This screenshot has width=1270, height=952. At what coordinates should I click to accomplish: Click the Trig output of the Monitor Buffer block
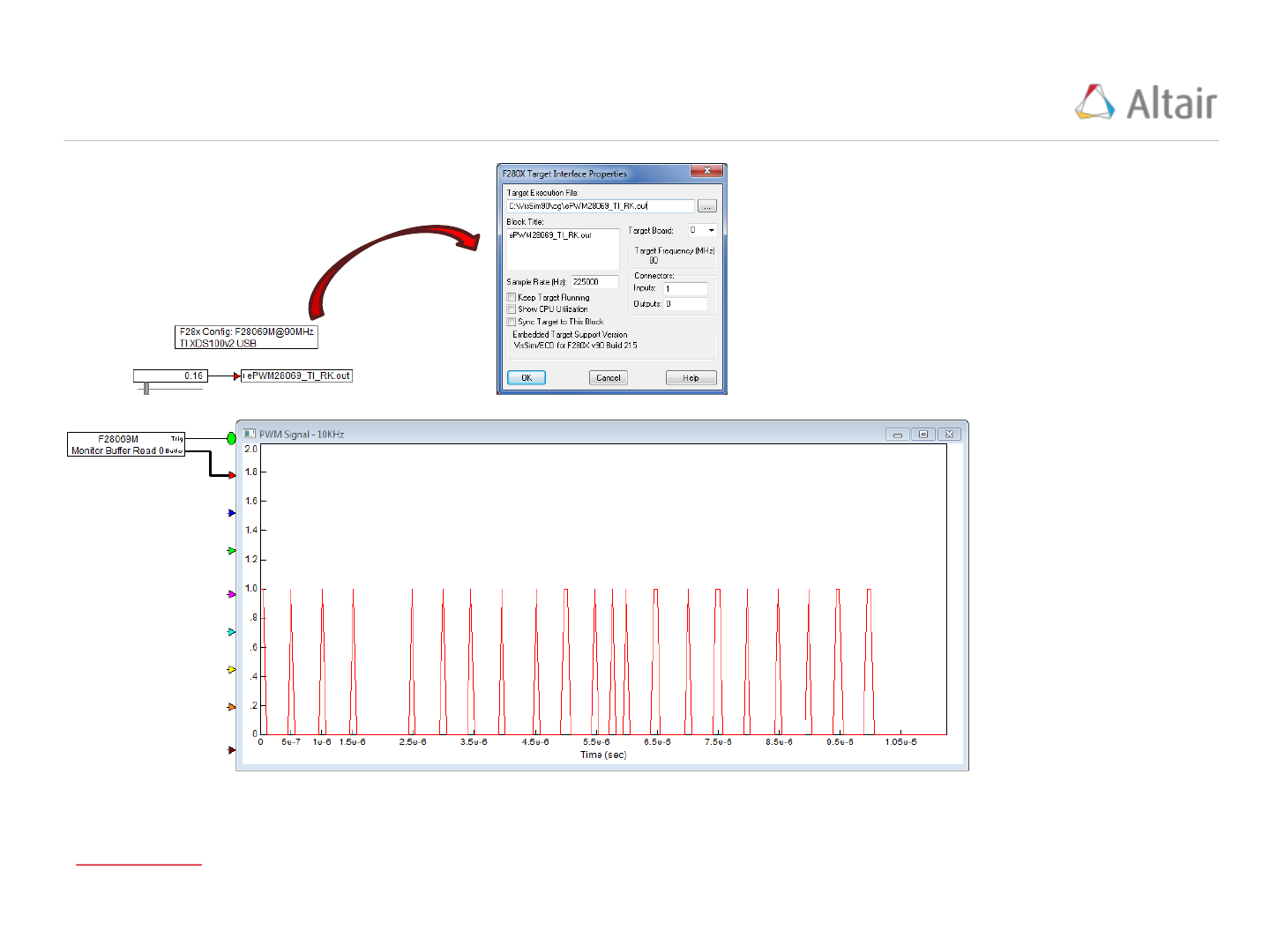click(177, 438)
